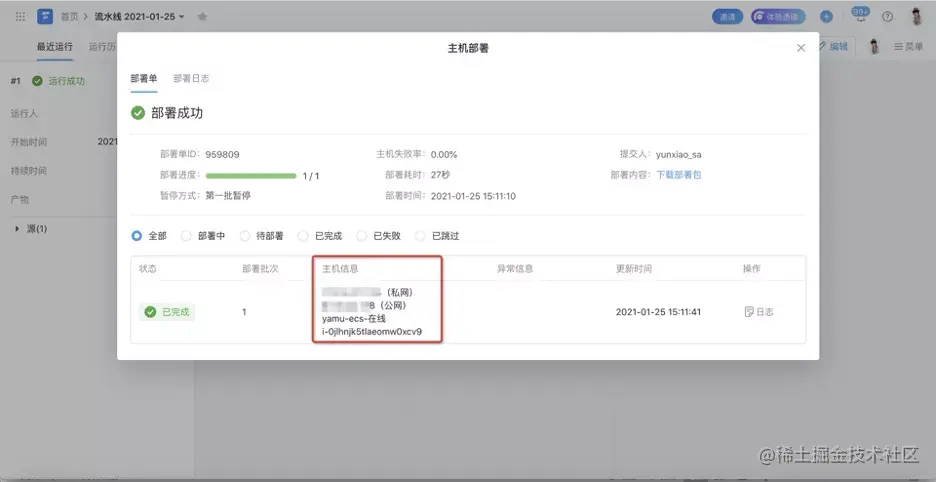Click the member avatar beside 编辑
This screenshot has height=482, width=936.
coord(875,46)
